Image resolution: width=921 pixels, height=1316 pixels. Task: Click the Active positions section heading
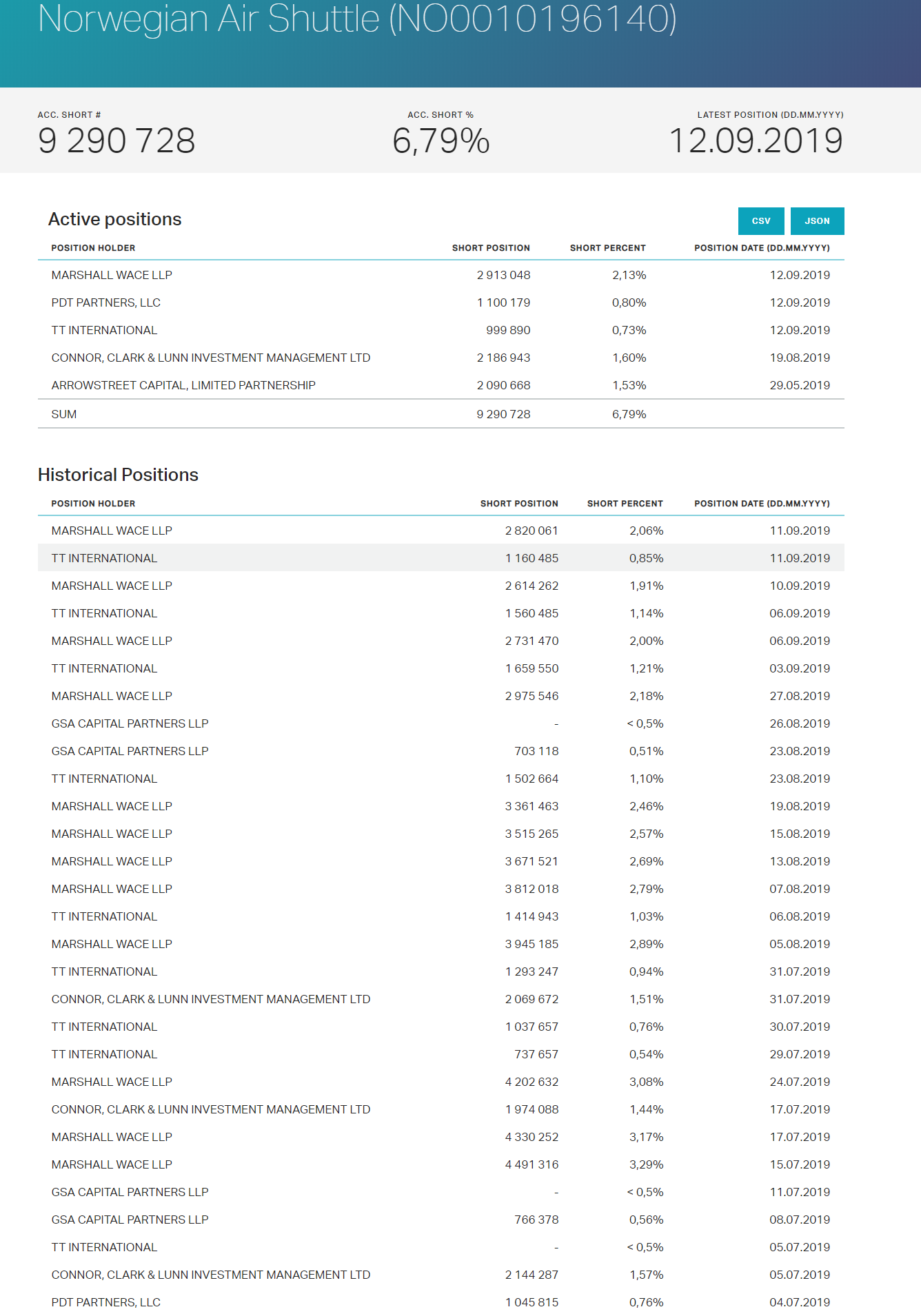[x=115, y=219]
